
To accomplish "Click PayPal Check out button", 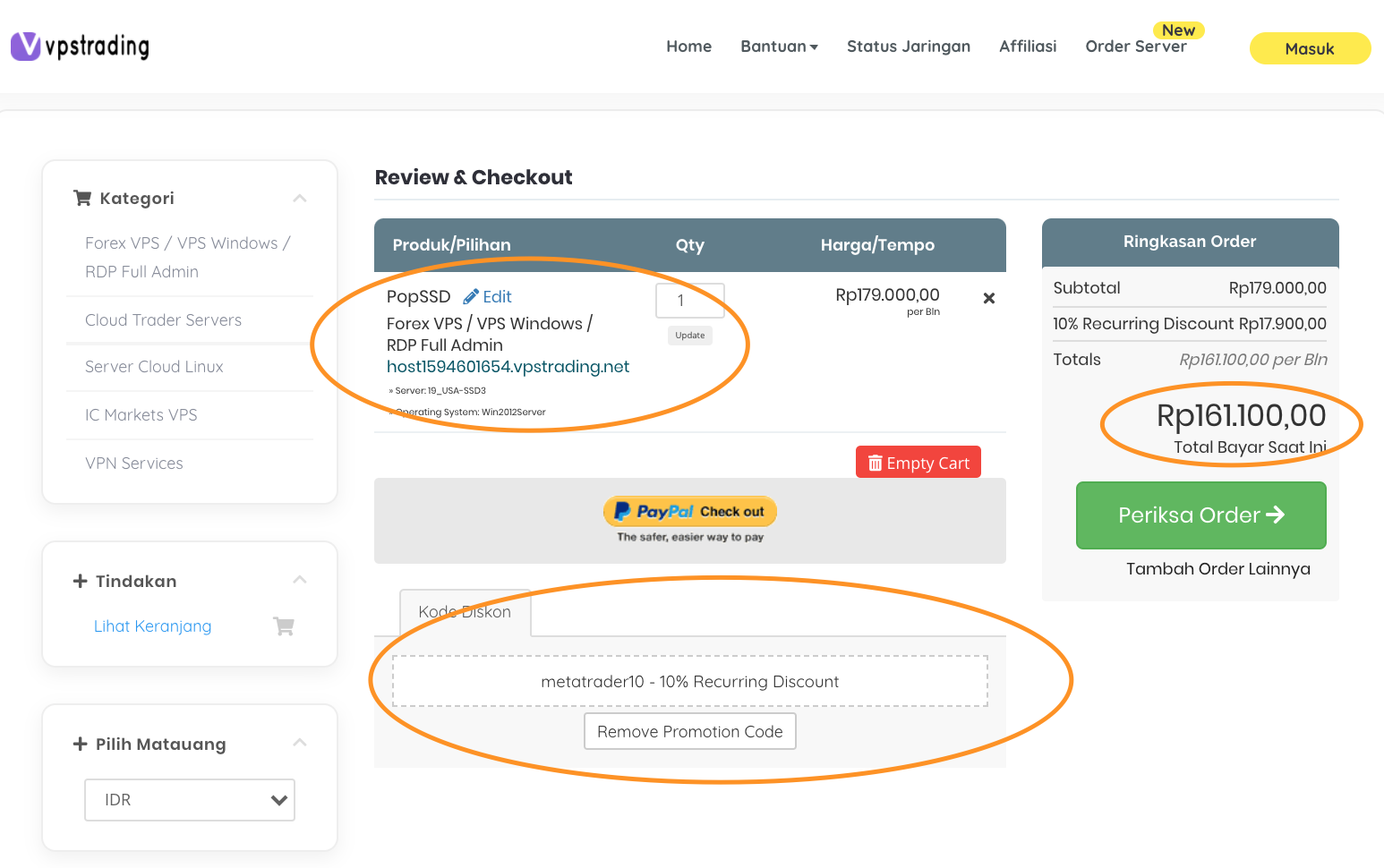I will click(x=690, y=512).
